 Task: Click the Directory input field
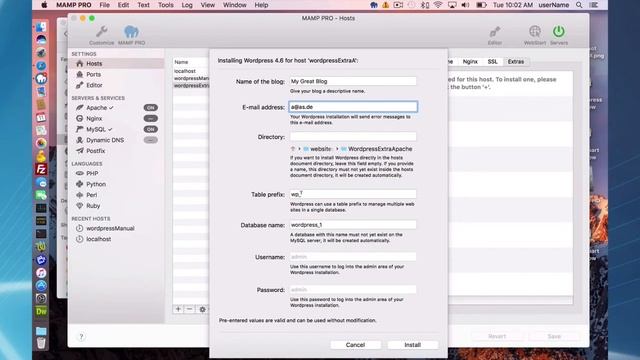[353, 137]
